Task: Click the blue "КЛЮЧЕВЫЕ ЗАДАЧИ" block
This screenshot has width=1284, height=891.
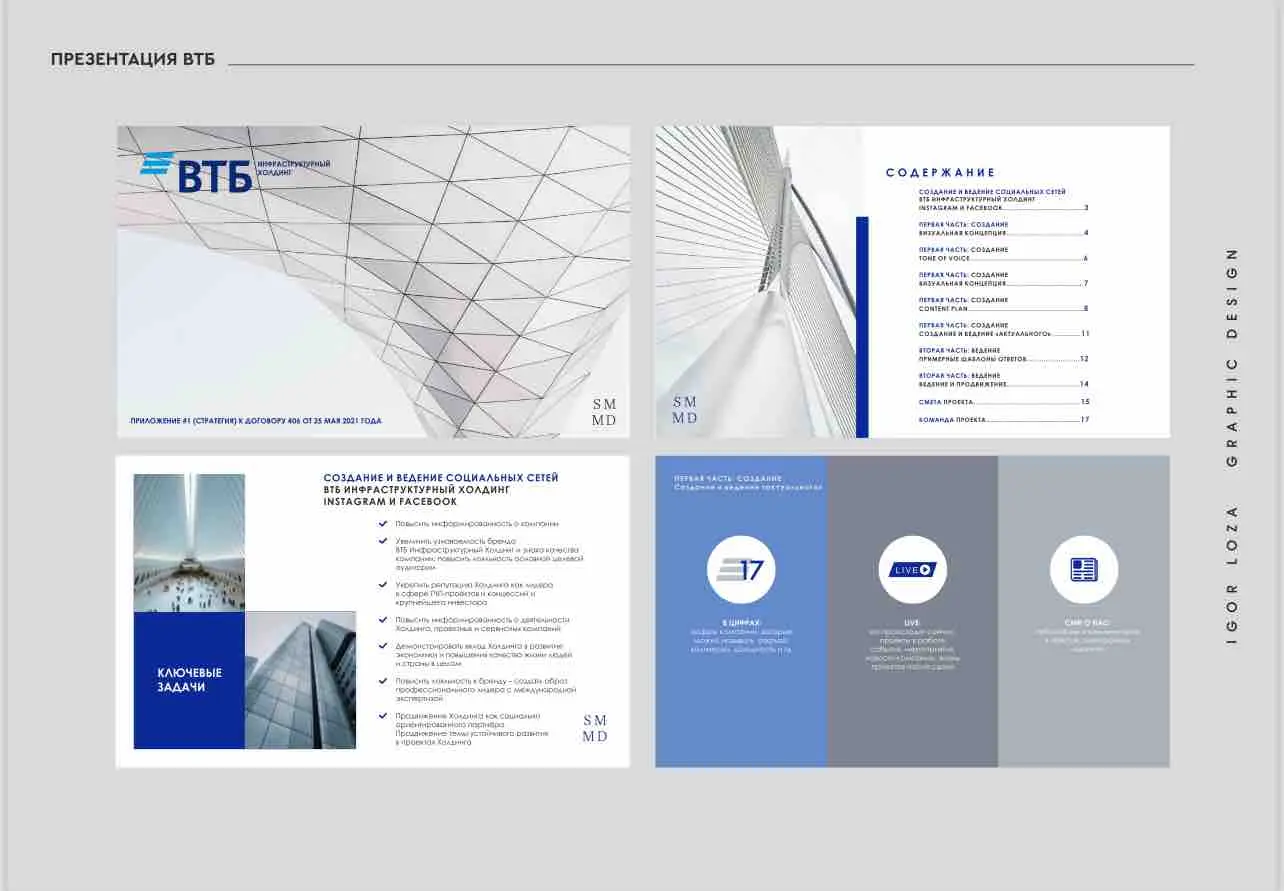Action: tap(189, 680)
